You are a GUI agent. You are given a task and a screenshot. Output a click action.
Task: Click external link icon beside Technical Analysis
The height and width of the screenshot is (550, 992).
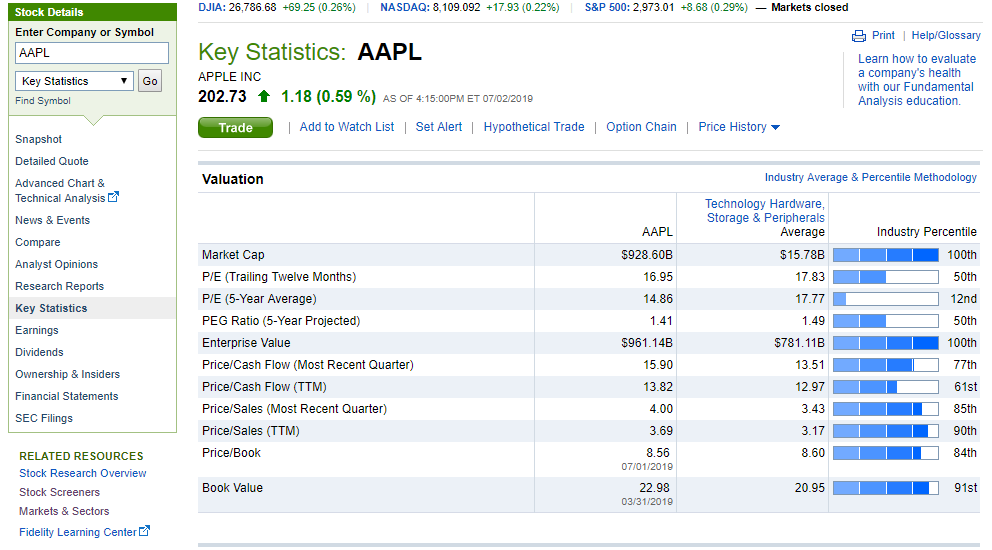[113, 198]
